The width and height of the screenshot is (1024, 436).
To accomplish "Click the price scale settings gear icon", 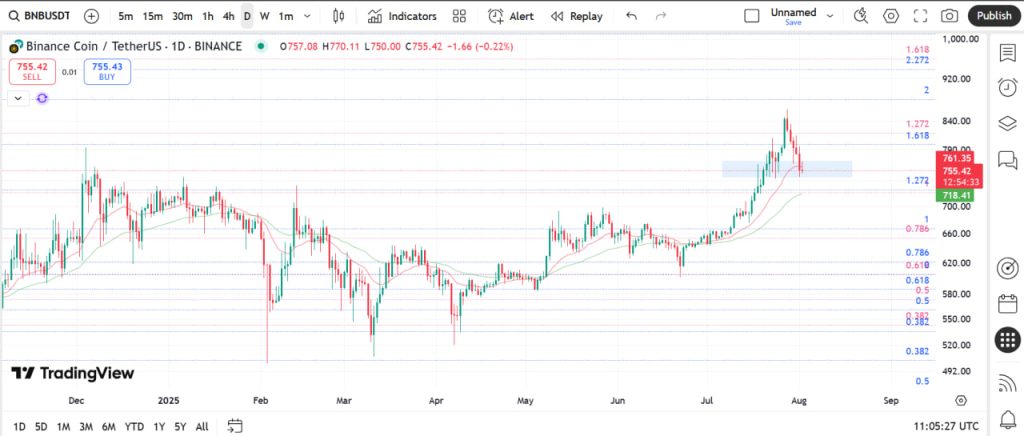I will coord(961,400).
